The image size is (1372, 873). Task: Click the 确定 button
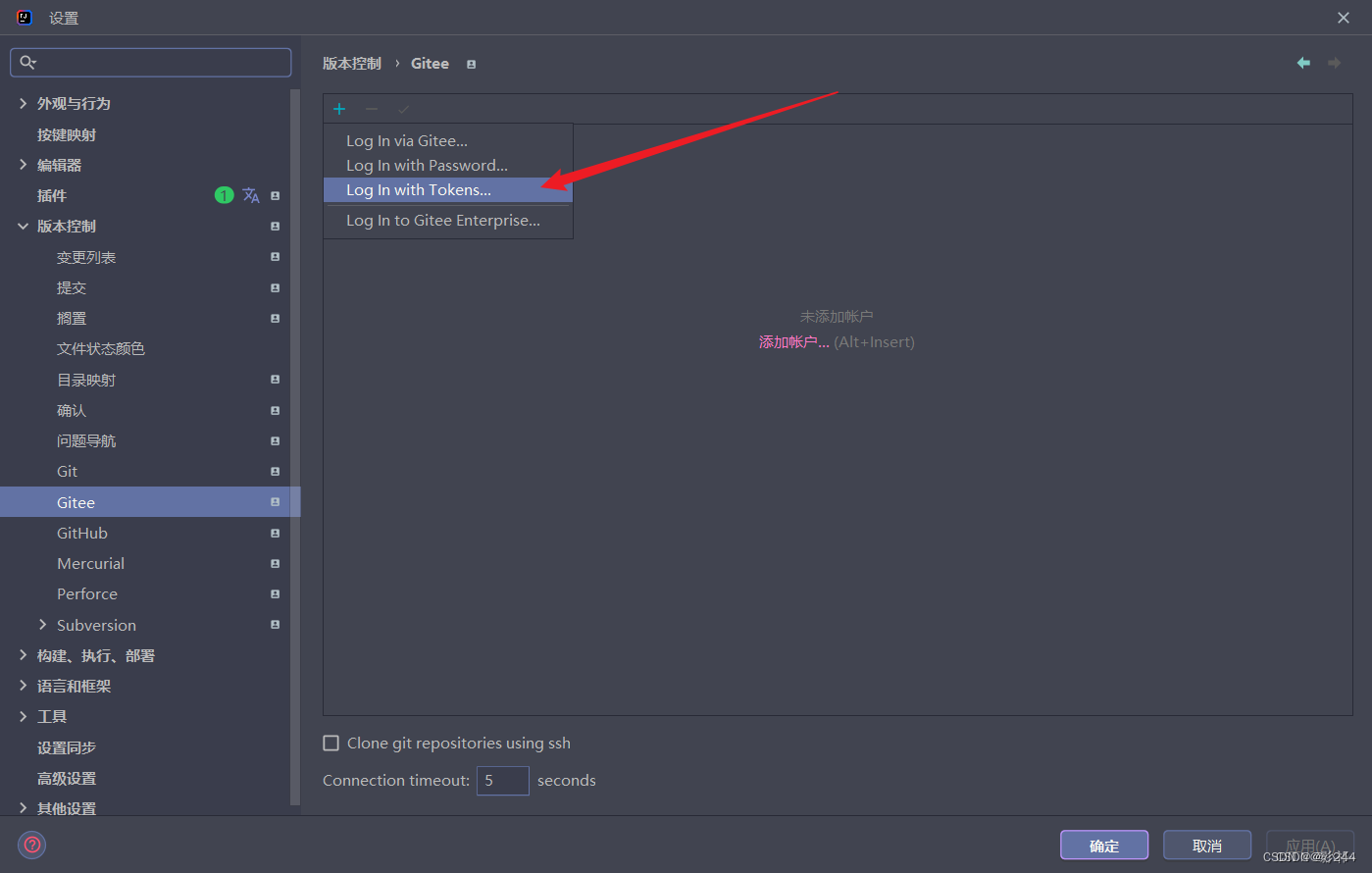(x=1104, y=846)
